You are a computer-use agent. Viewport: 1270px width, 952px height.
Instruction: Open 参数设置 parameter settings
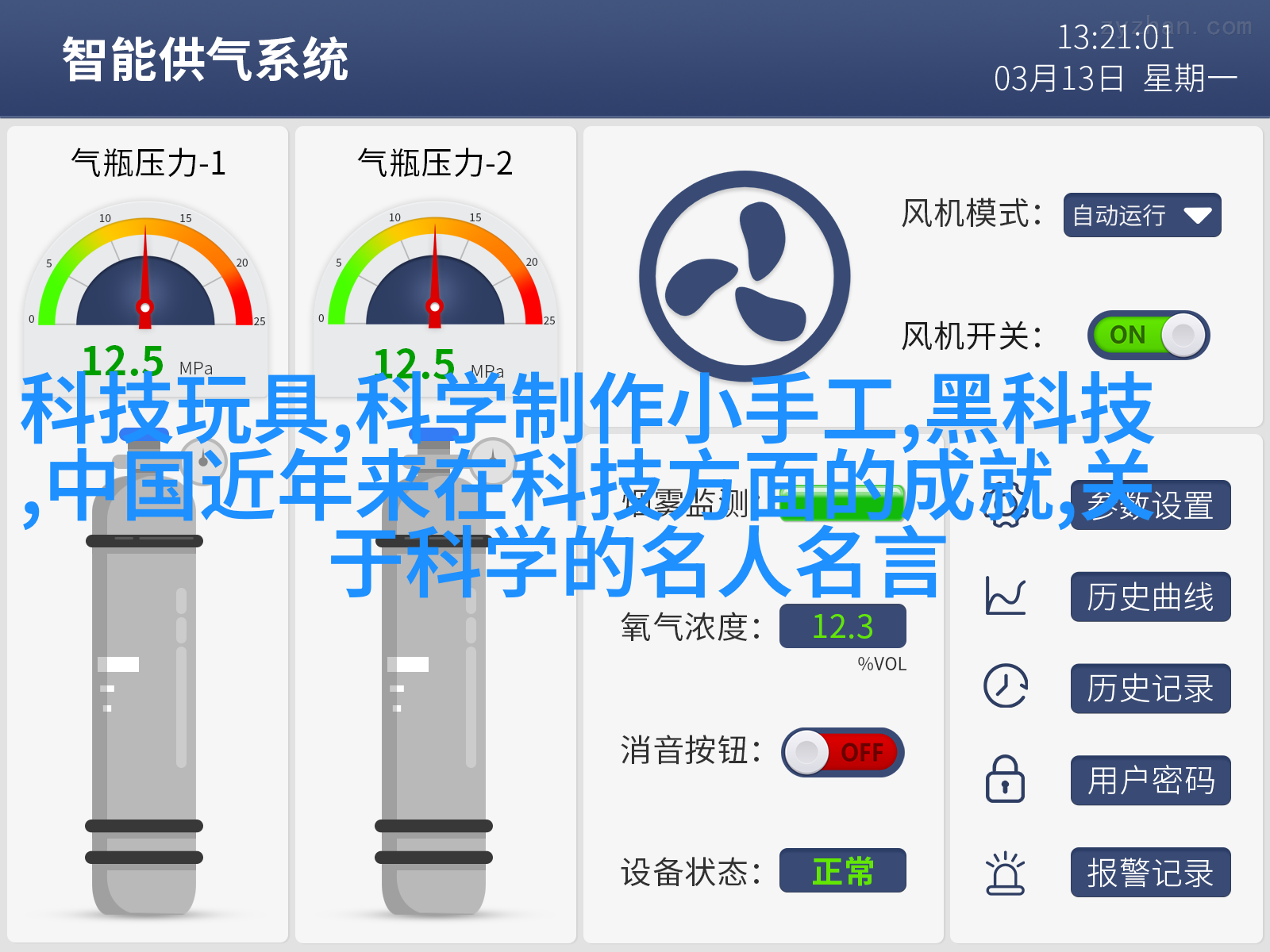click(x=1150, y=505)
